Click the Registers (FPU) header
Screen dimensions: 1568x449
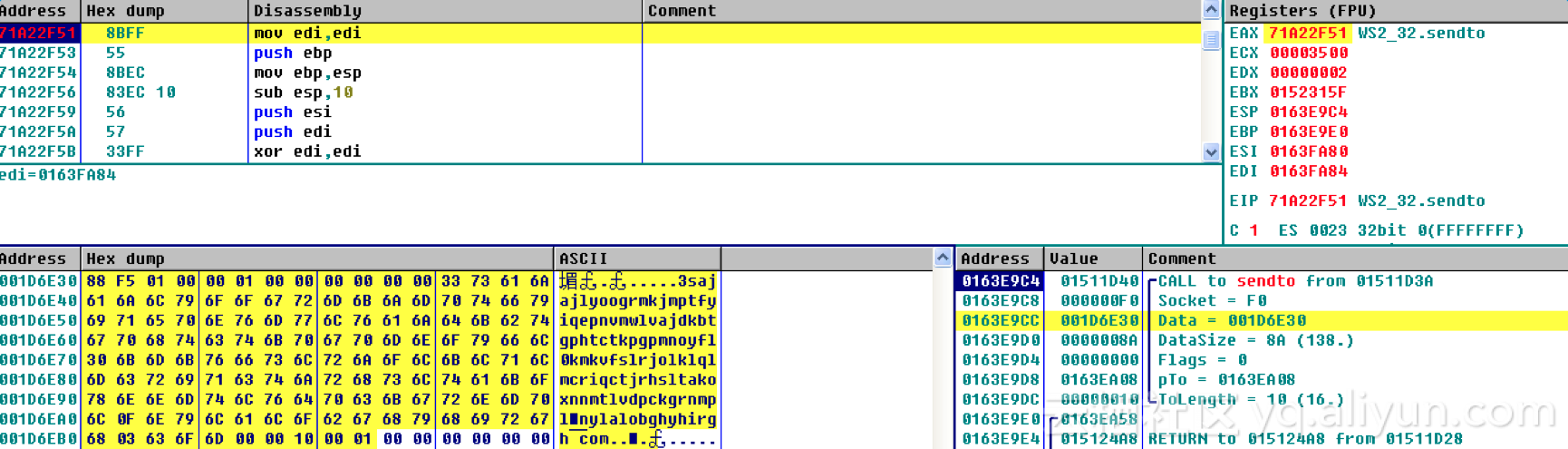pyautogui.click(x=1302, y=11)
